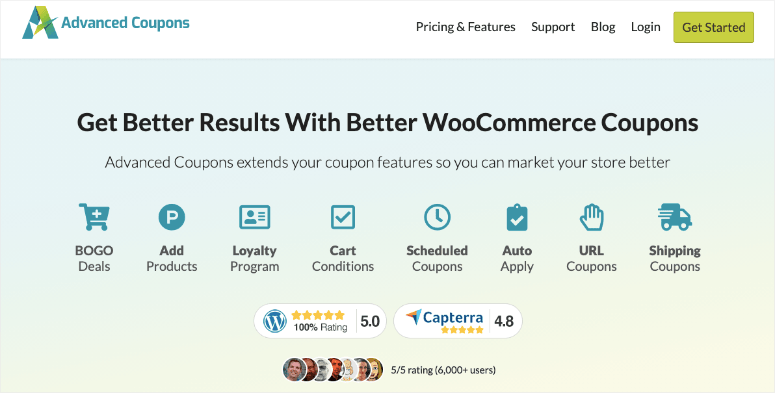
Task: Click the 4.8 score number
Action: pos(504,321)
